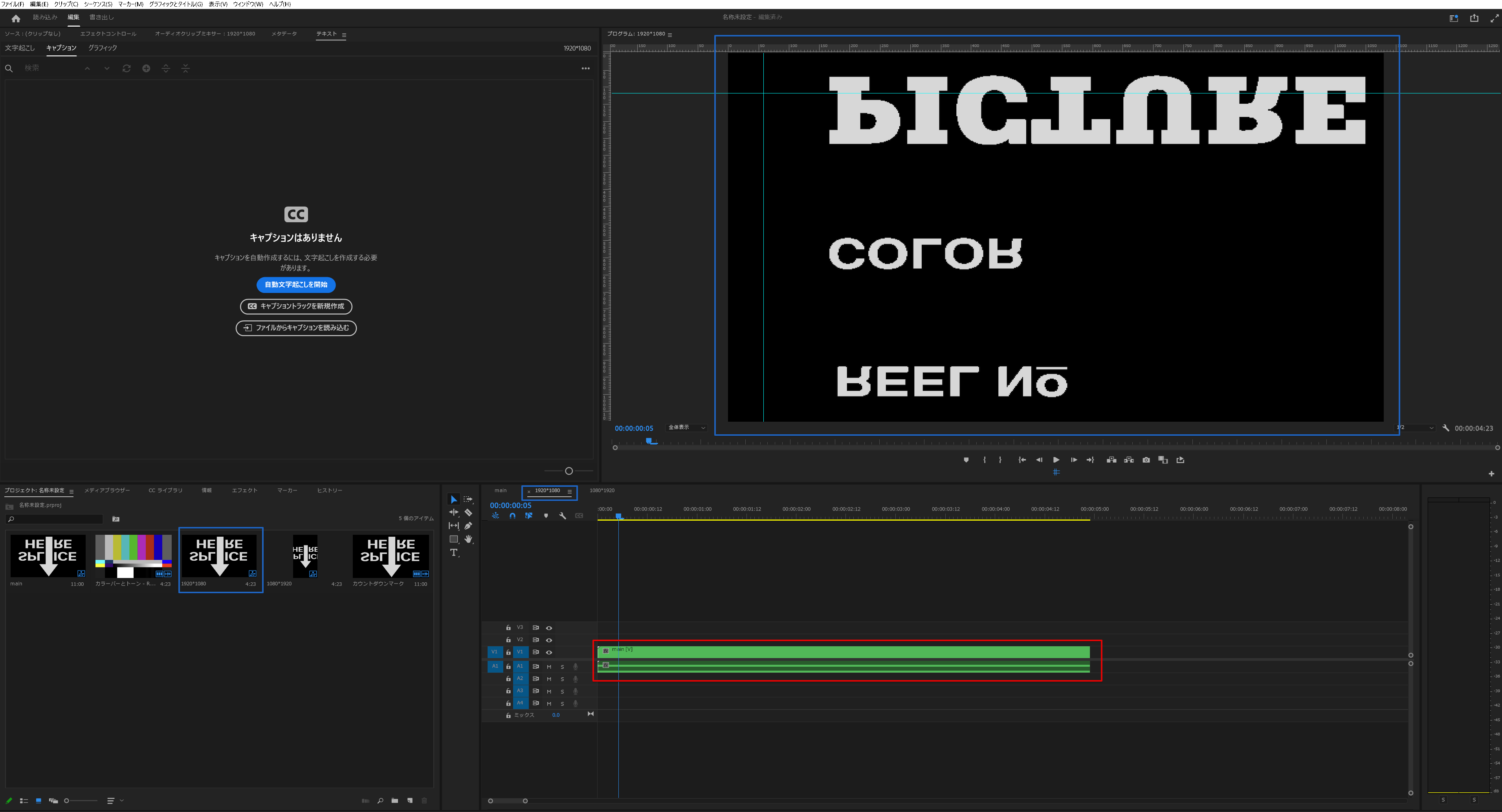
Task: Select the Razor tool in the tools panel
Action: pyautogui.click(x=468, y=512)
